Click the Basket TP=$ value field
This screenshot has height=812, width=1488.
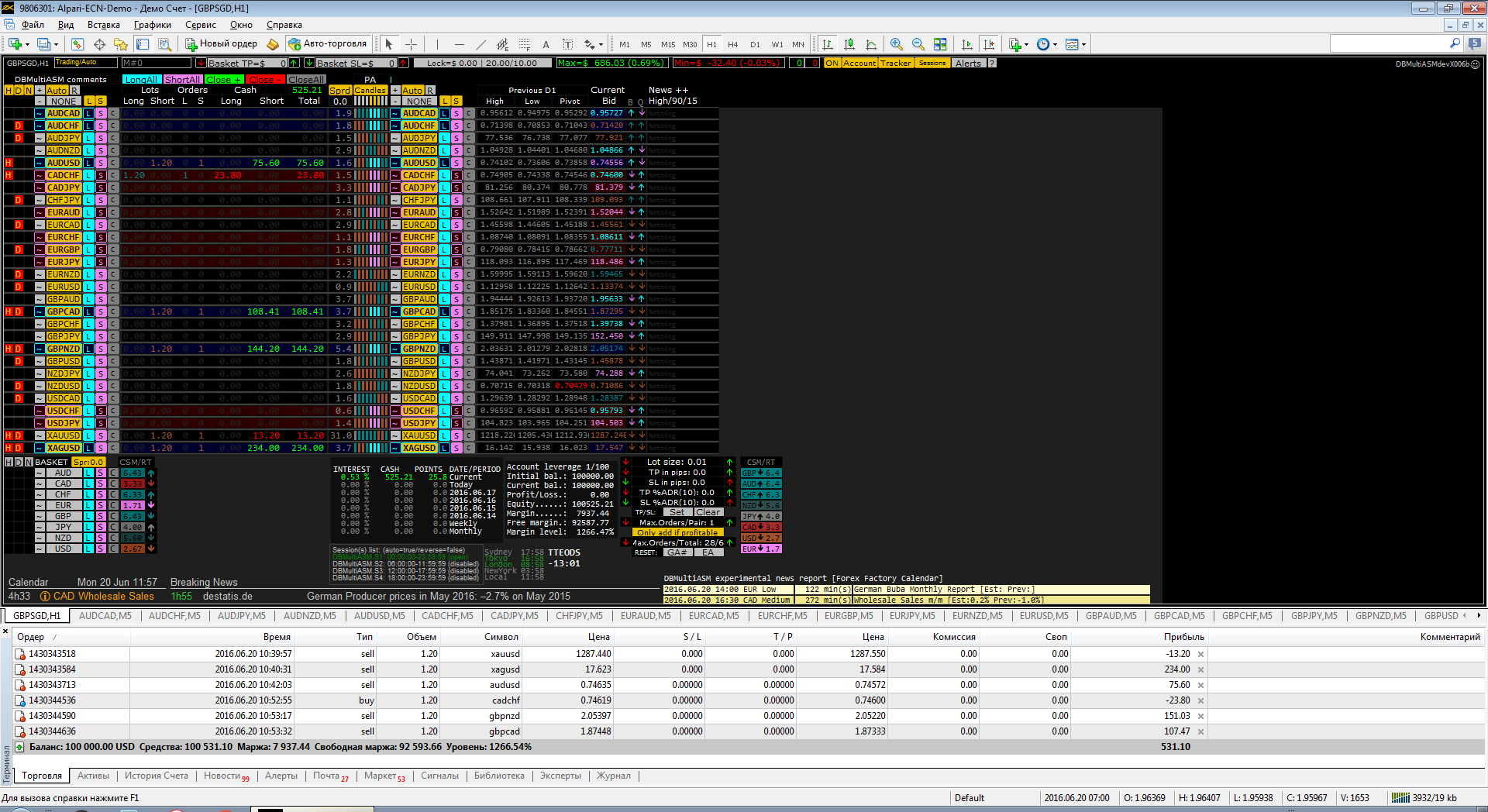[246, 63]
